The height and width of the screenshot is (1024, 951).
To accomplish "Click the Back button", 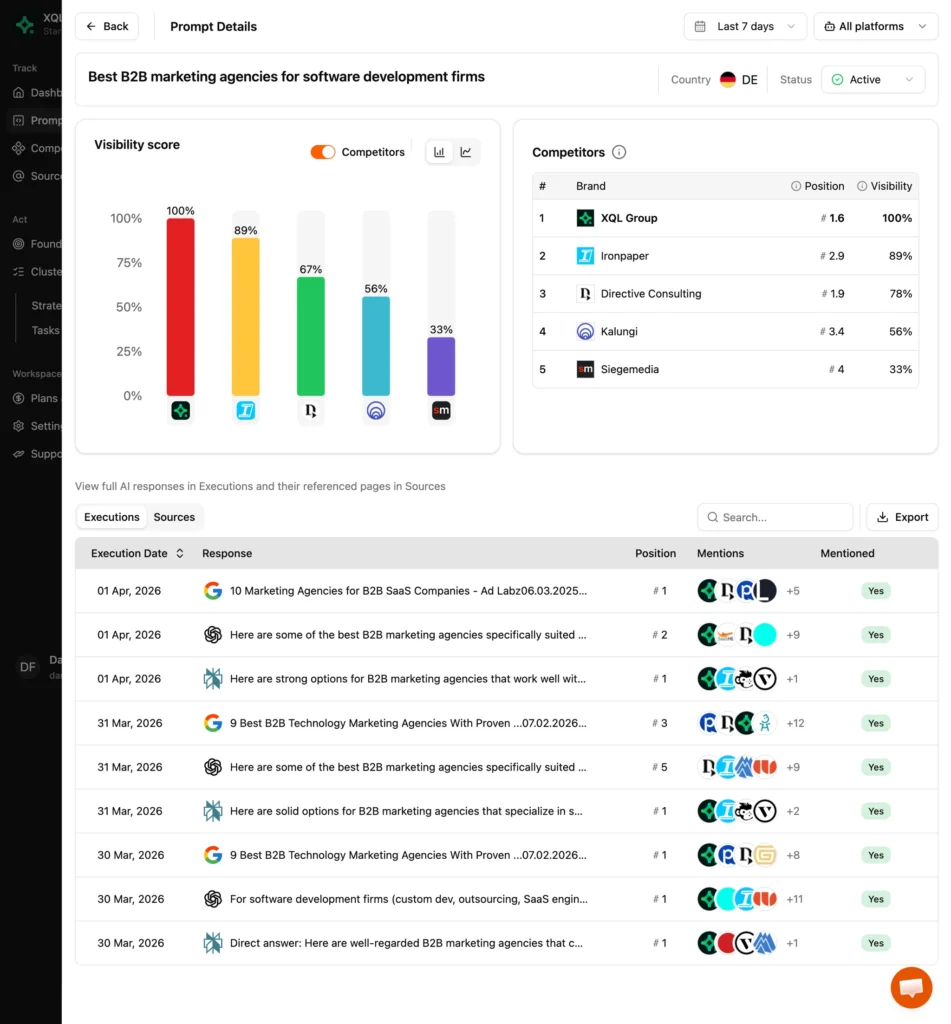I will tap(107, 26).
